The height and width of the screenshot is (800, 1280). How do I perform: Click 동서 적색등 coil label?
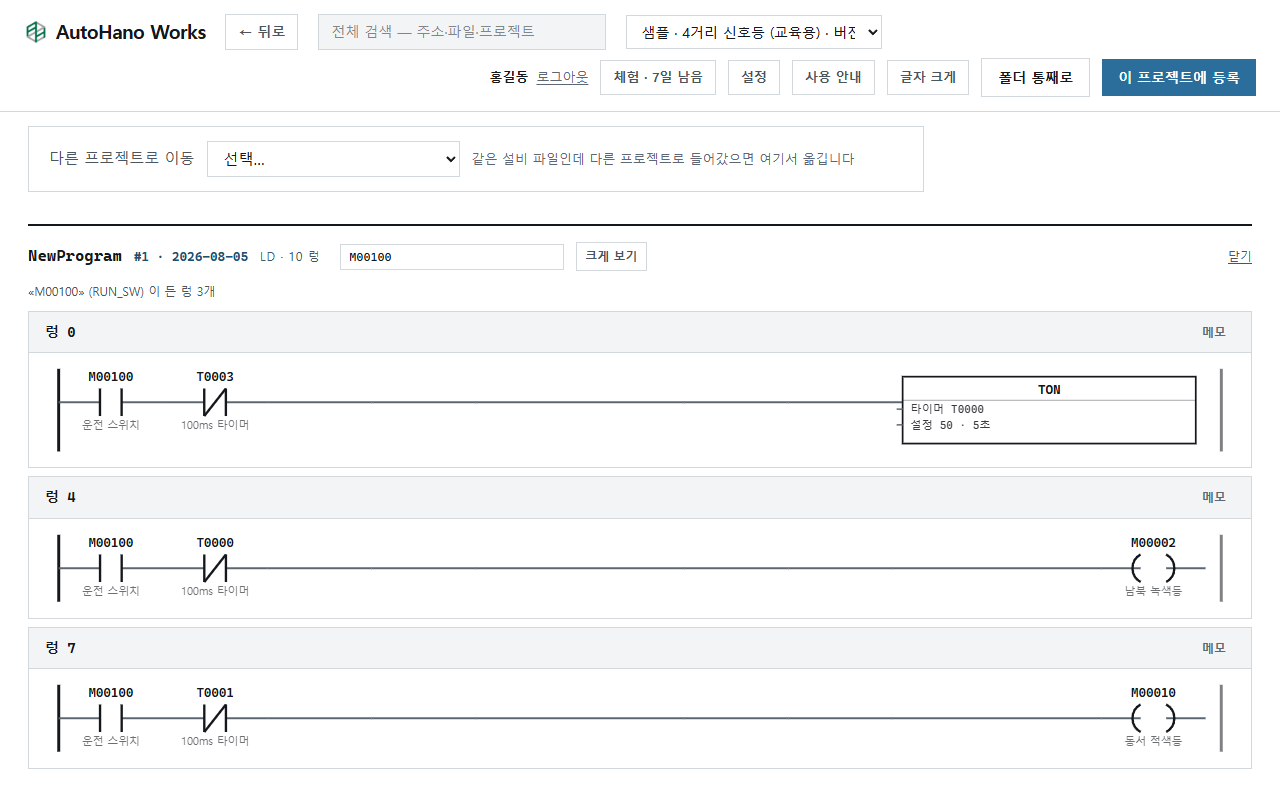(x=1153, y=741)
